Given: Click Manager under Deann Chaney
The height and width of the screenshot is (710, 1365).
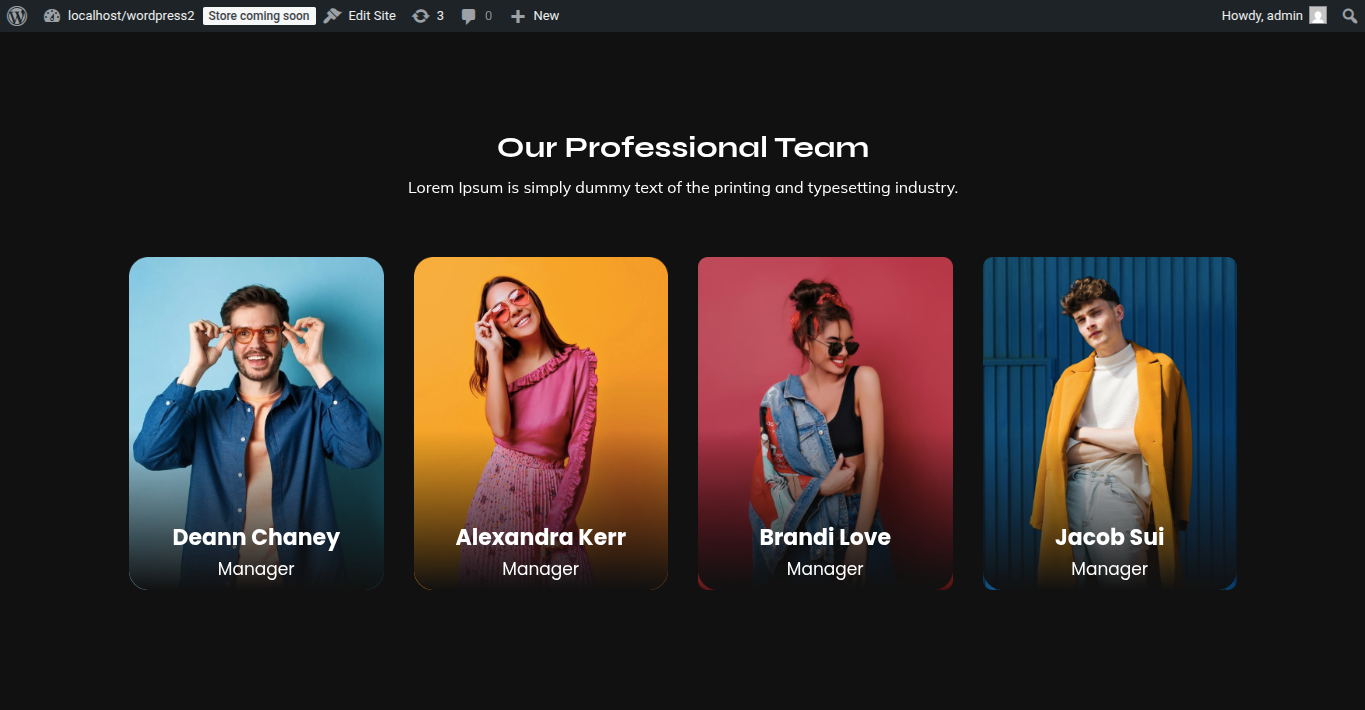Looking at the screenshot, I should pyautogui.click(x=256, y=569).
